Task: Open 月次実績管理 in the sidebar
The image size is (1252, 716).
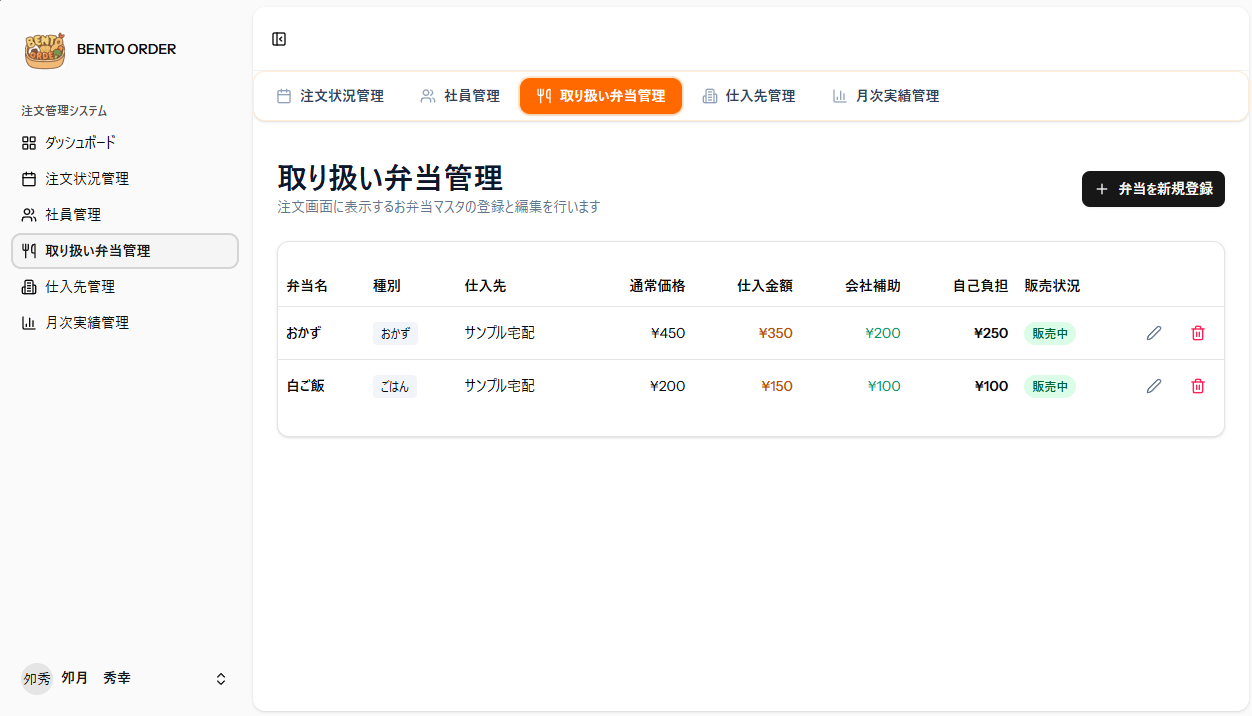Action: pos(125,323)
